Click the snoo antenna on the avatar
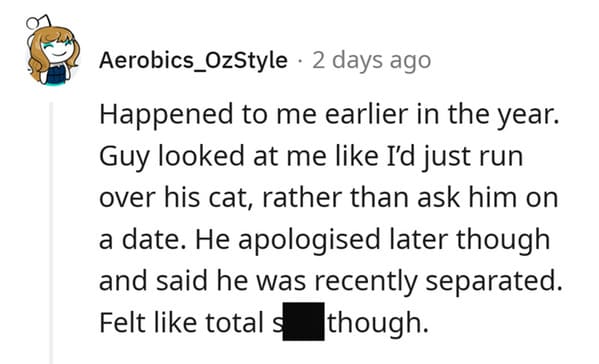The height and width of the screenshot is (364, 599). [37, 22]
